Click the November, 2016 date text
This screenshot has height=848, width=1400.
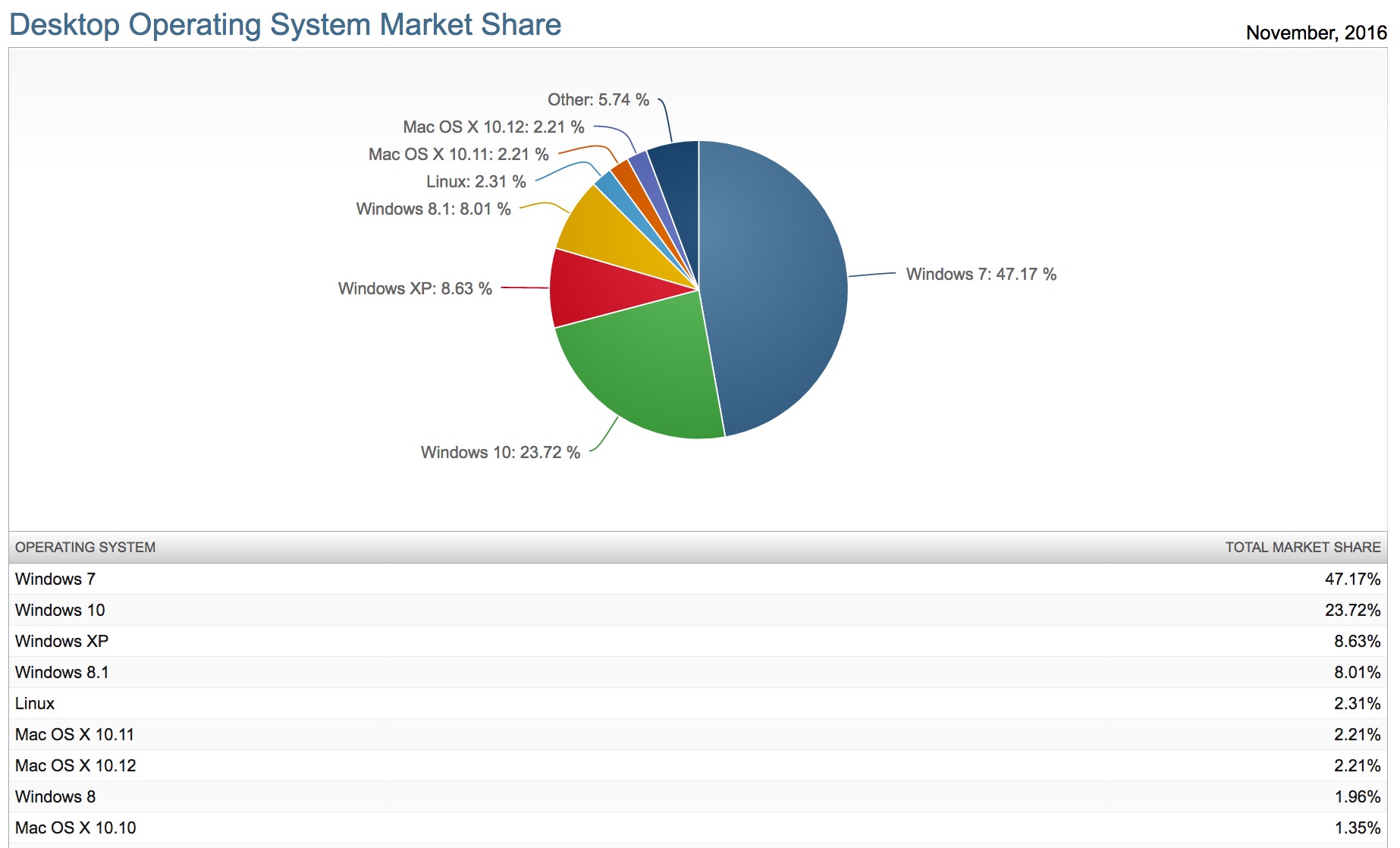tap(1316, 33)
